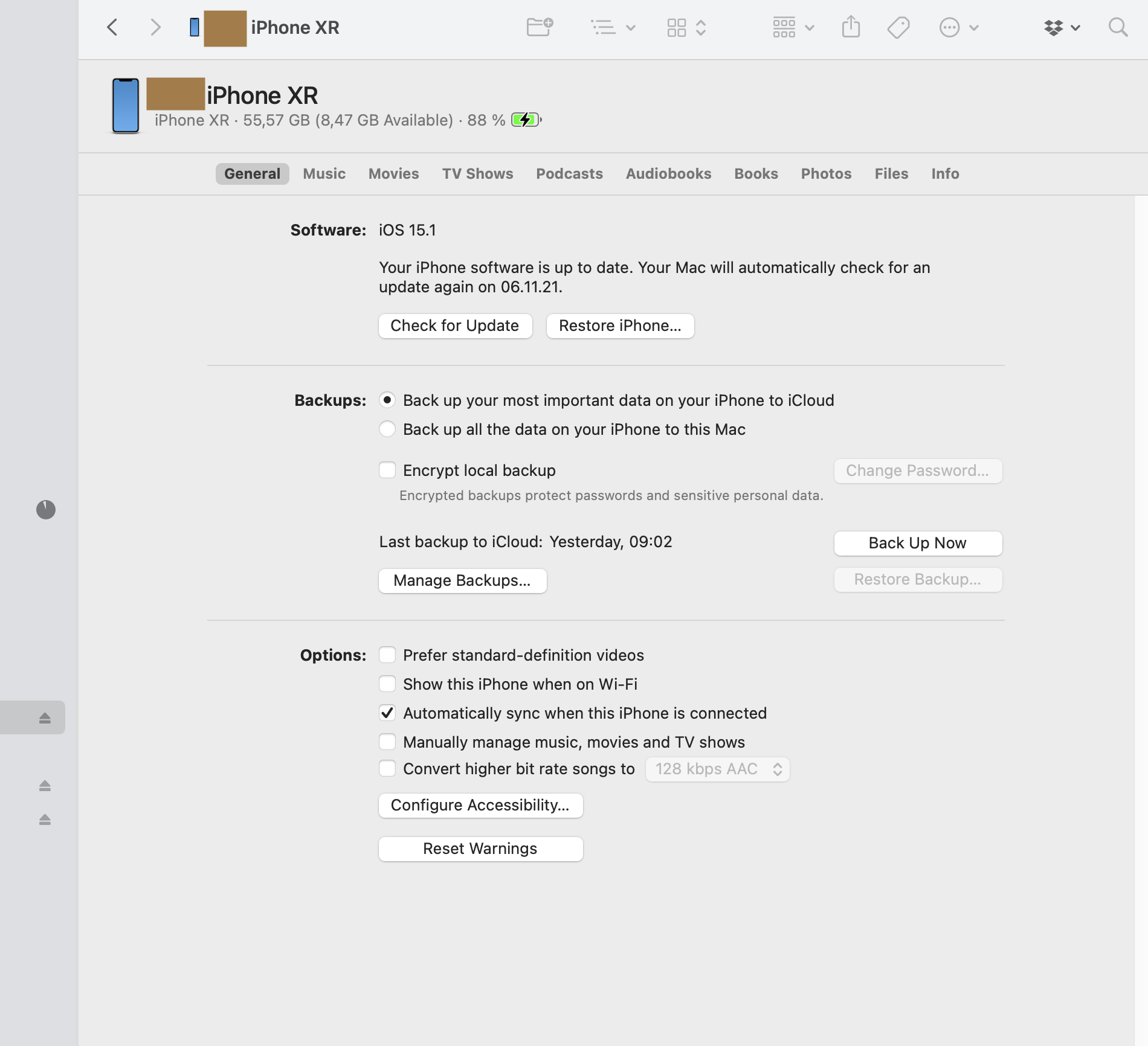Open the Audiobooks tab
Screen dimensions: 1148x1046
point(668,174)
